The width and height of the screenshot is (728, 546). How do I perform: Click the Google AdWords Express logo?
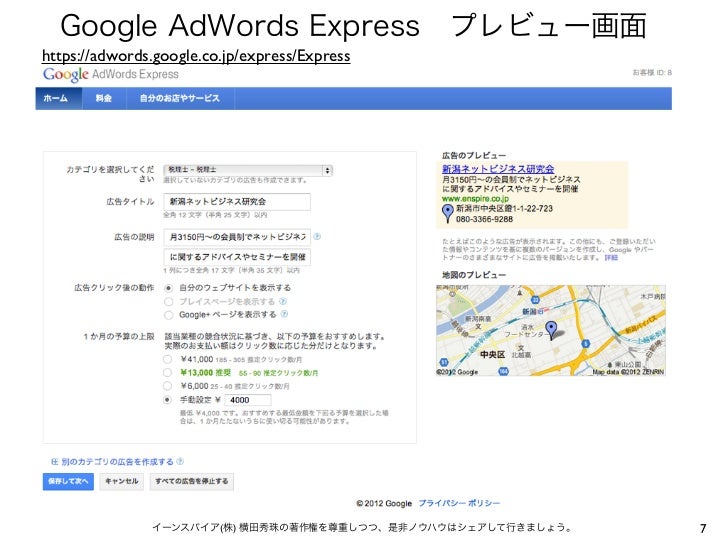coord(110,74)
